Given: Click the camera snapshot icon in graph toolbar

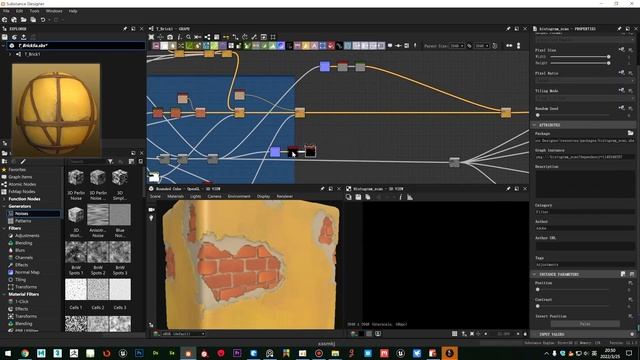Looking at the screenshot, I should point(170,37).
